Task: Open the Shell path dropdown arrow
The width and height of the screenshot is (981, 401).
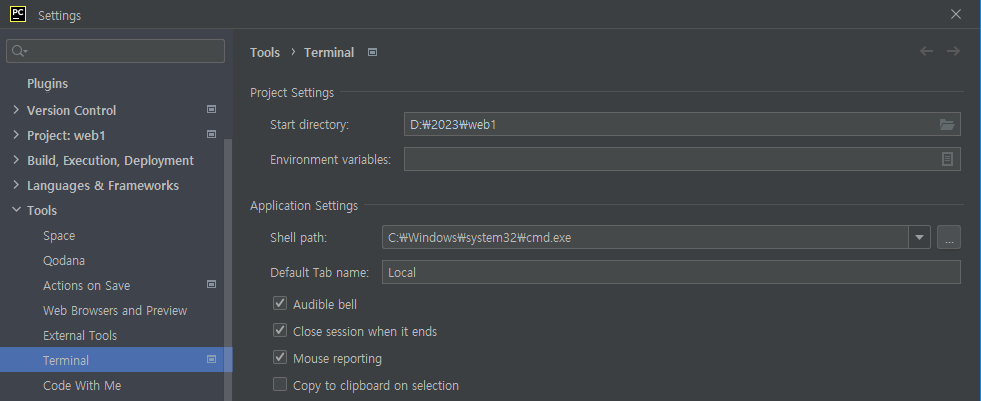Action: [x=920, y=238]
